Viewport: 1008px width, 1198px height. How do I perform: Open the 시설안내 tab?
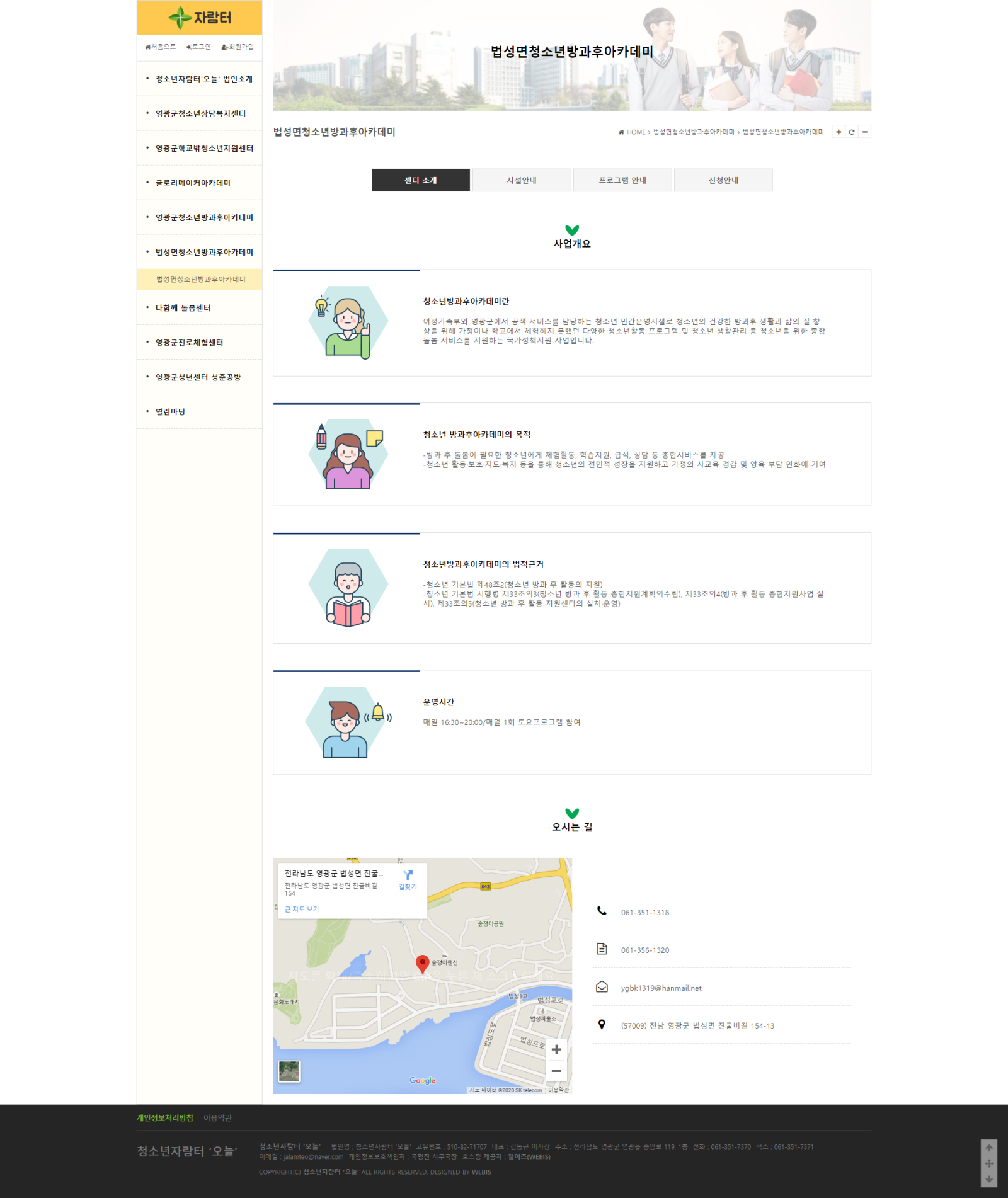pyautogui.click(x=522, y=180)
